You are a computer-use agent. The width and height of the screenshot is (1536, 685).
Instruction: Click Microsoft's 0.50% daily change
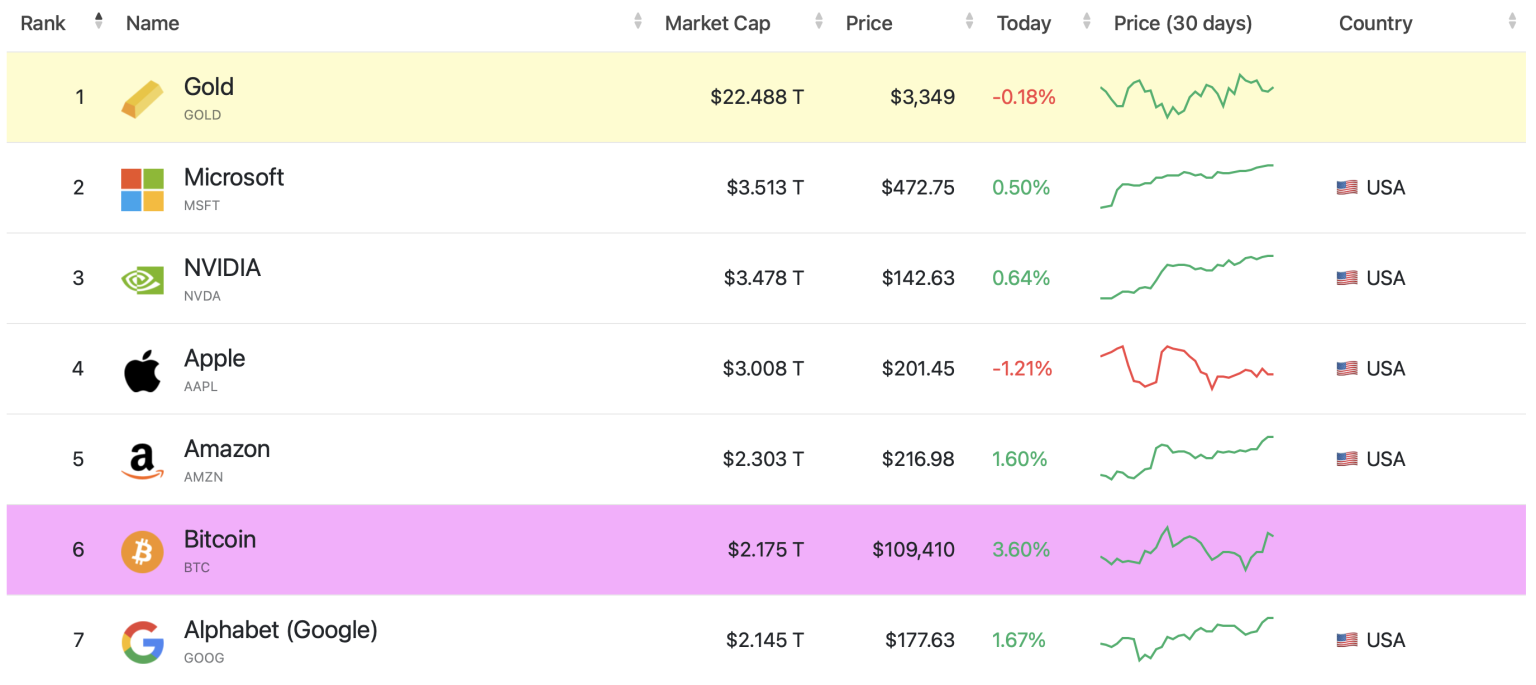(x=1021, y=187)
